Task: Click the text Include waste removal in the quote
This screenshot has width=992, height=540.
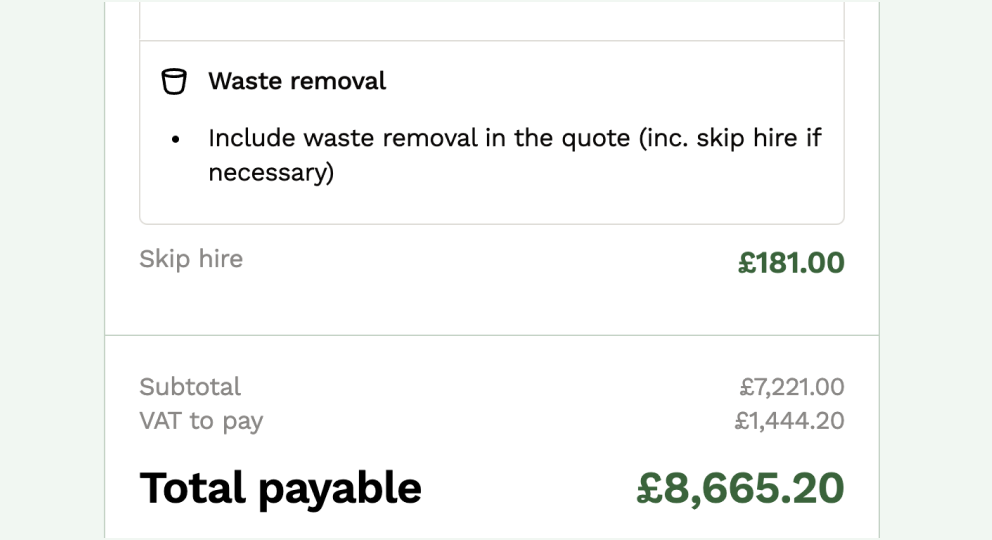Action: click(419, 138)
